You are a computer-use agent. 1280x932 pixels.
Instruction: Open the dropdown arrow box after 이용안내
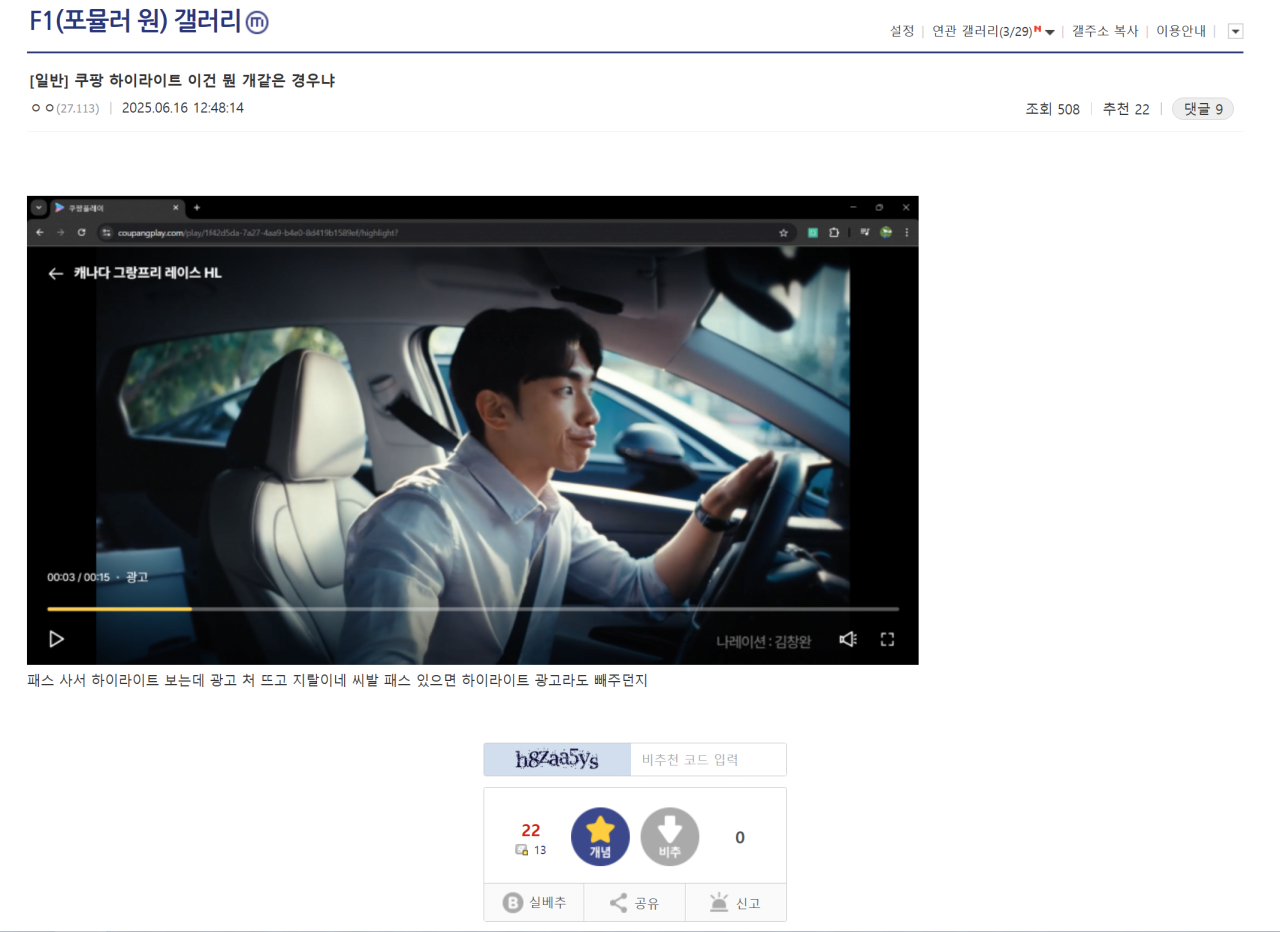click(1236, 31)
